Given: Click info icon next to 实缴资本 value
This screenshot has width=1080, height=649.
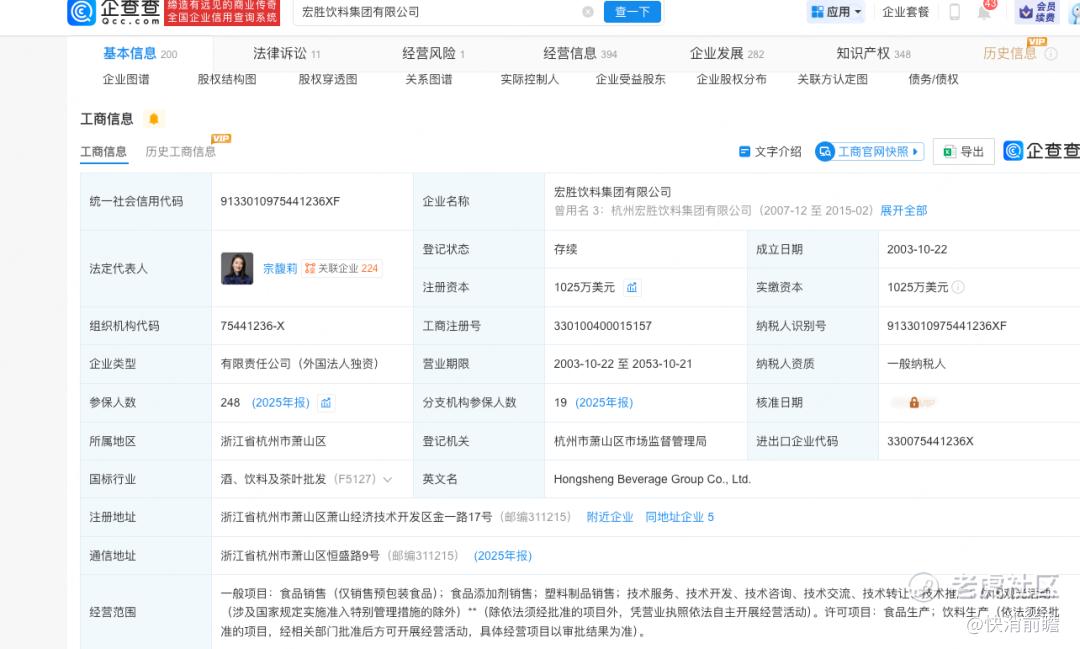Looking at the screenshot, I should coord(958,287).
